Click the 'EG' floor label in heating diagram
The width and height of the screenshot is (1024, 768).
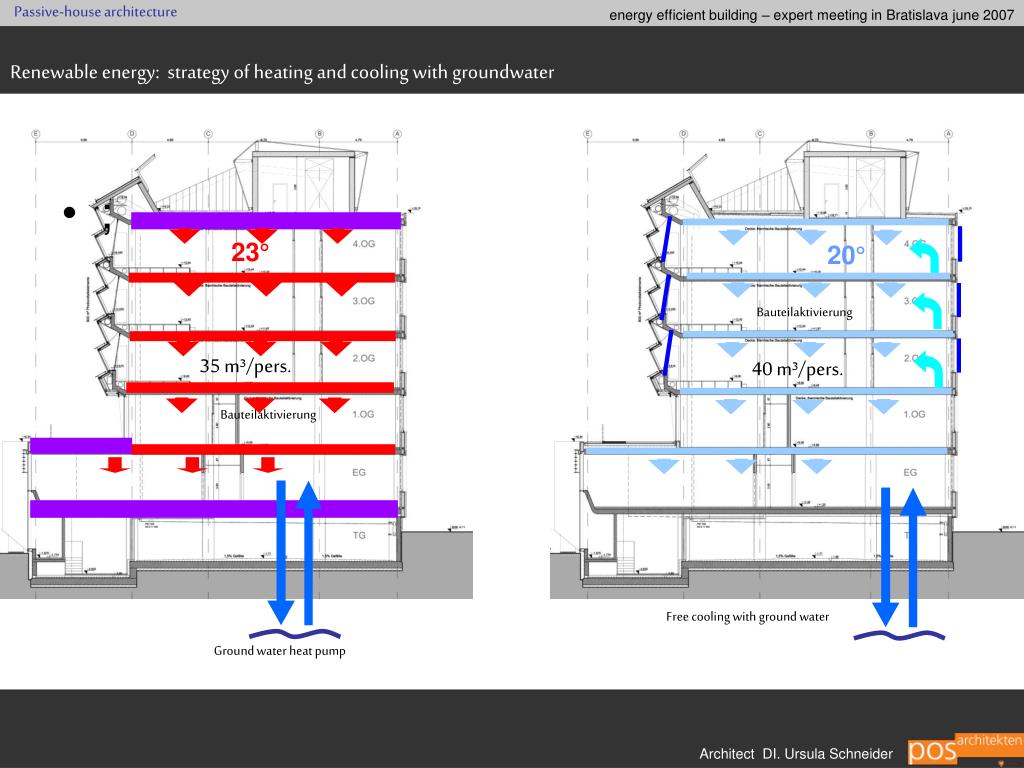359,472
